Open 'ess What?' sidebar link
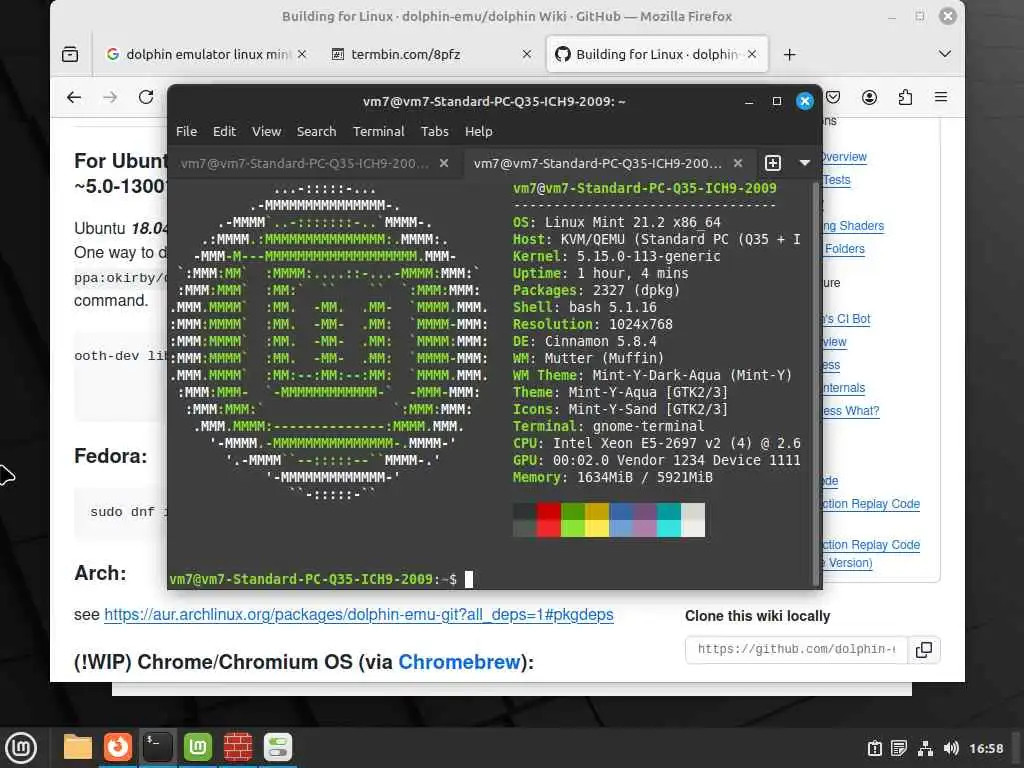 click(x=851, y=411)
